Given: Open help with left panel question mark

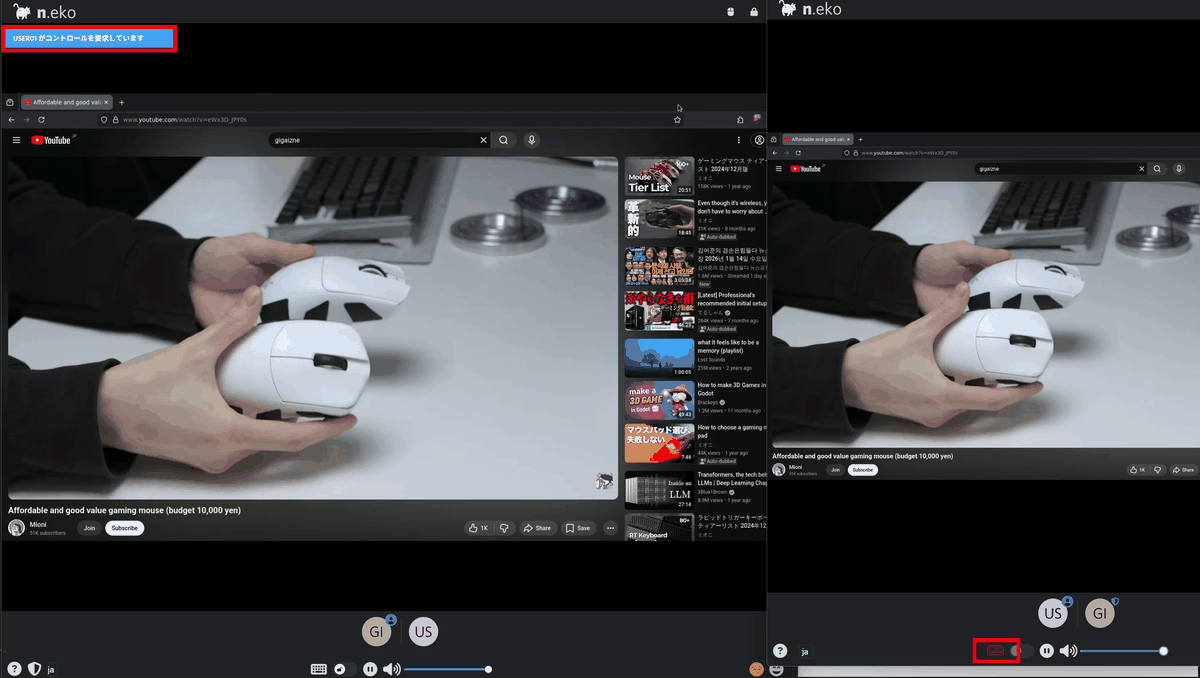Looking at the screenshot, I should [x=14, y=669].
